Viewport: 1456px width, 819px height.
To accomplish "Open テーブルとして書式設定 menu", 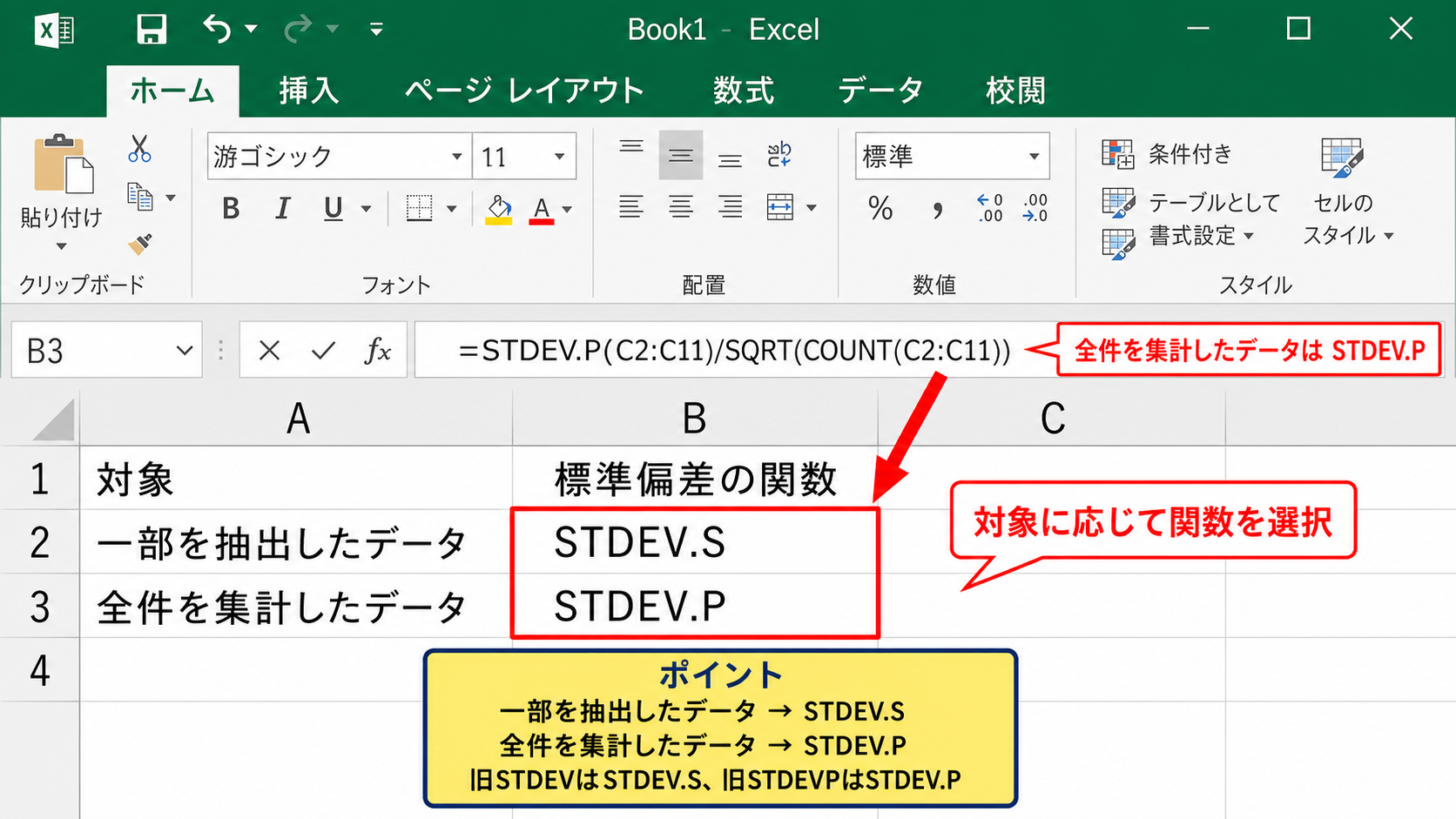I will coord(1191,219).
